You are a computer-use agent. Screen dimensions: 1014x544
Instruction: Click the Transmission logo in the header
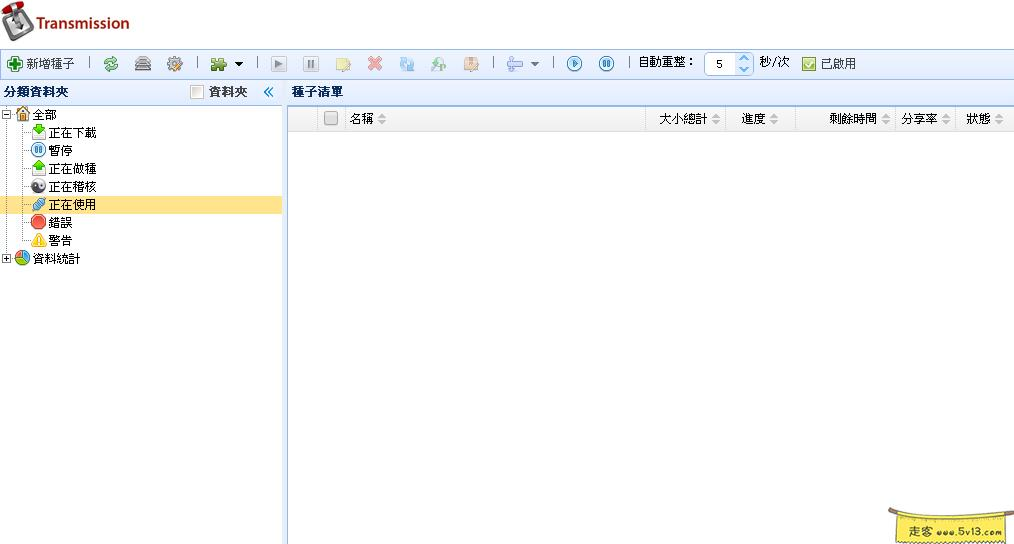pyautogui.click(x=65, y=21)
